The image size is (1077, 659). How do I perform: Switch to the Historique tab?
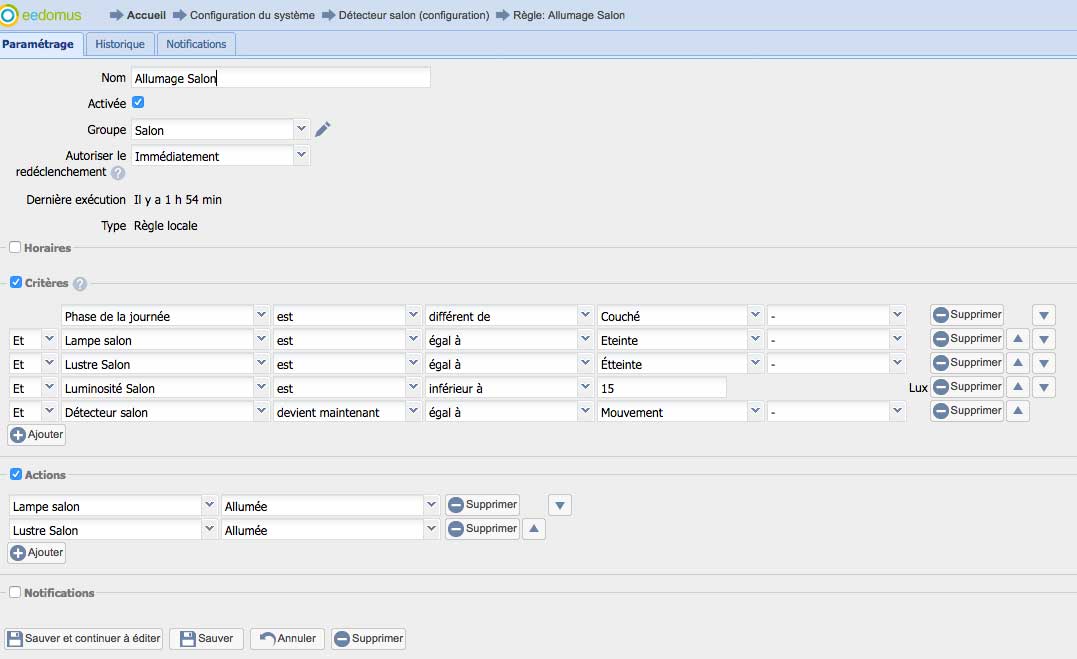[120, 44]
